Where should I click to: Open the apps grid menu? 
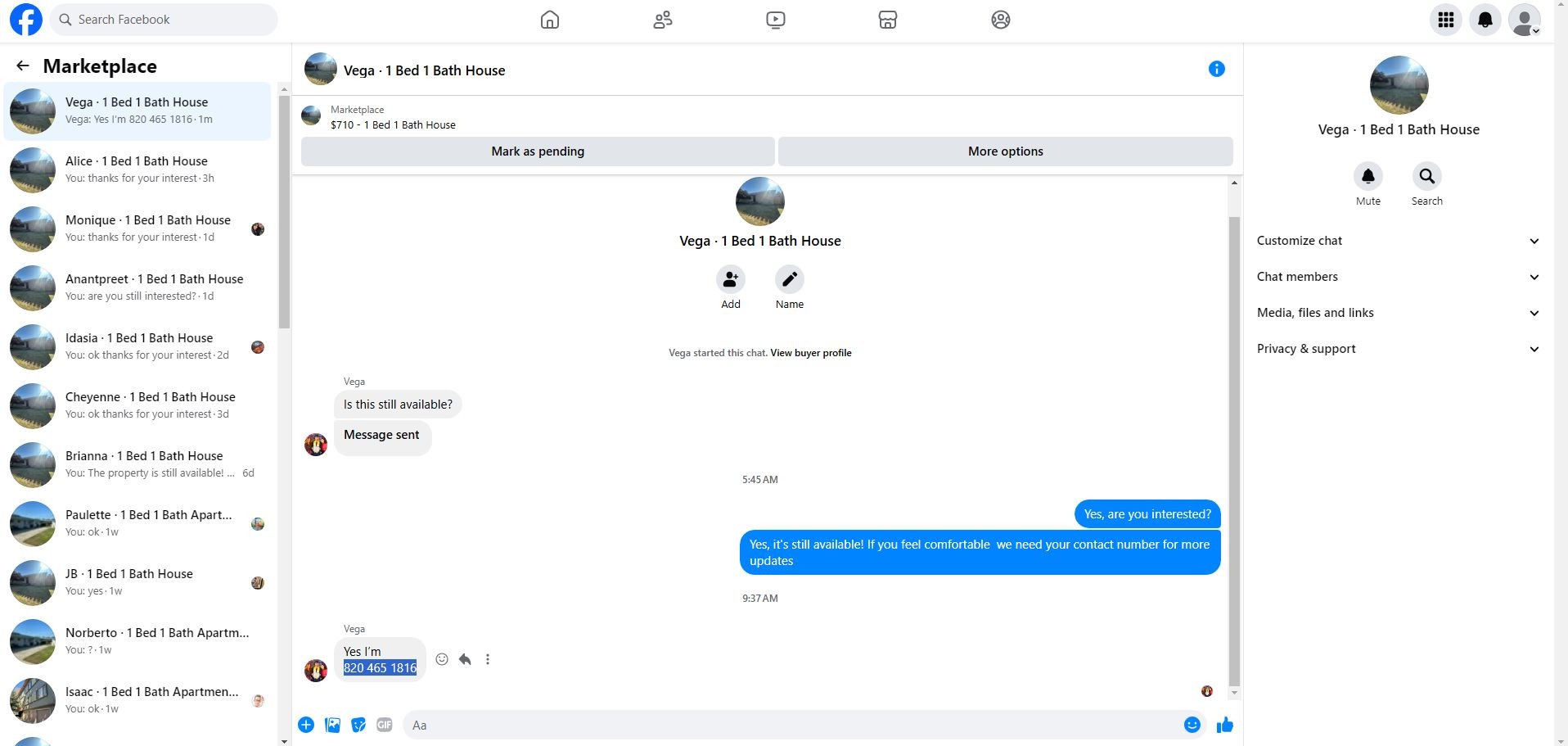[1446, 20]
